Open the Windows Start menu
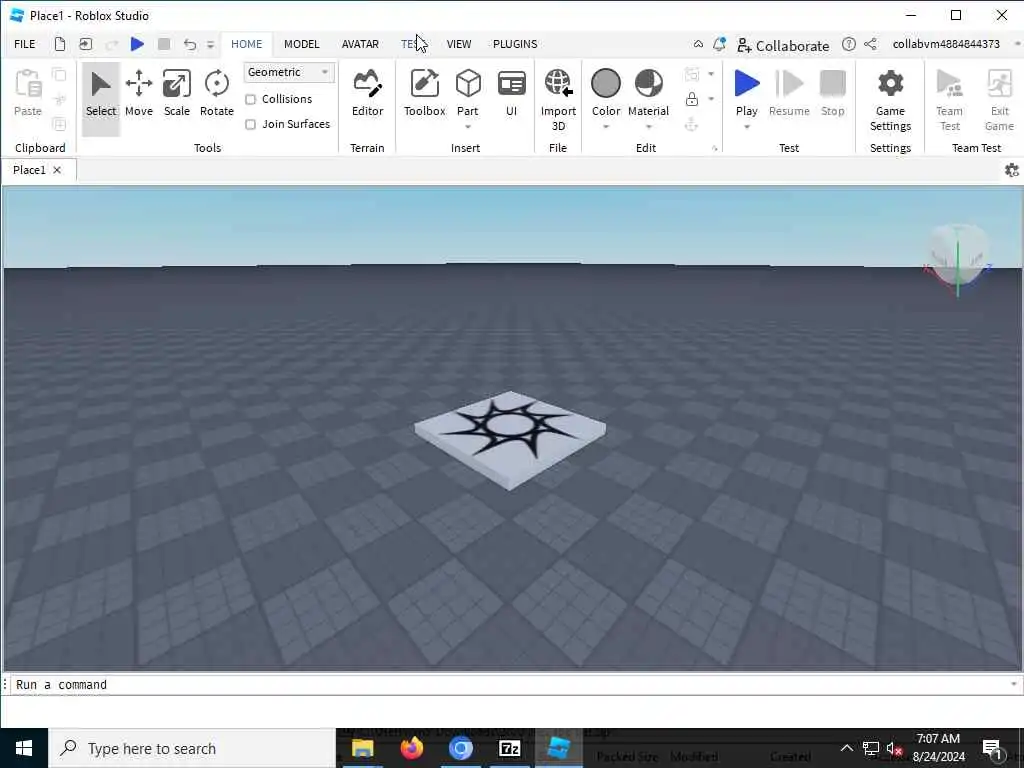The width and height of the screenshot is (1024, 768). pos(24,748)
